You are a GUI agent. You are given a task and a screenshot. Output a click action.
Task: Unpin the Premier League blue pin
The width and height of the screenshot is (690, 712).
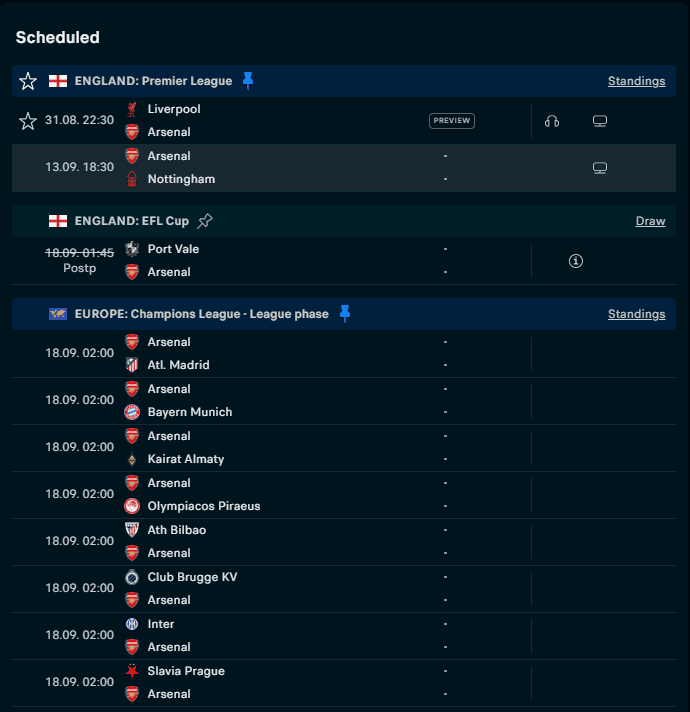tap(248, 81)
